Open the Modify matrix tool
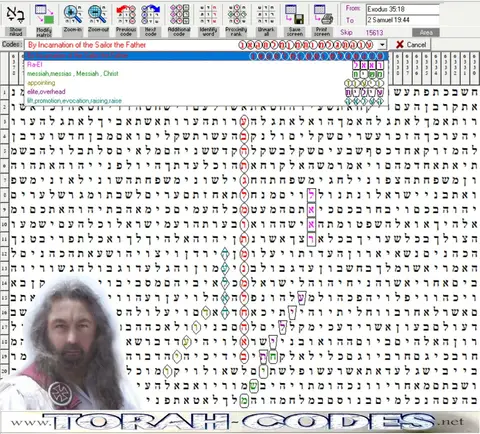 (44, 14)
